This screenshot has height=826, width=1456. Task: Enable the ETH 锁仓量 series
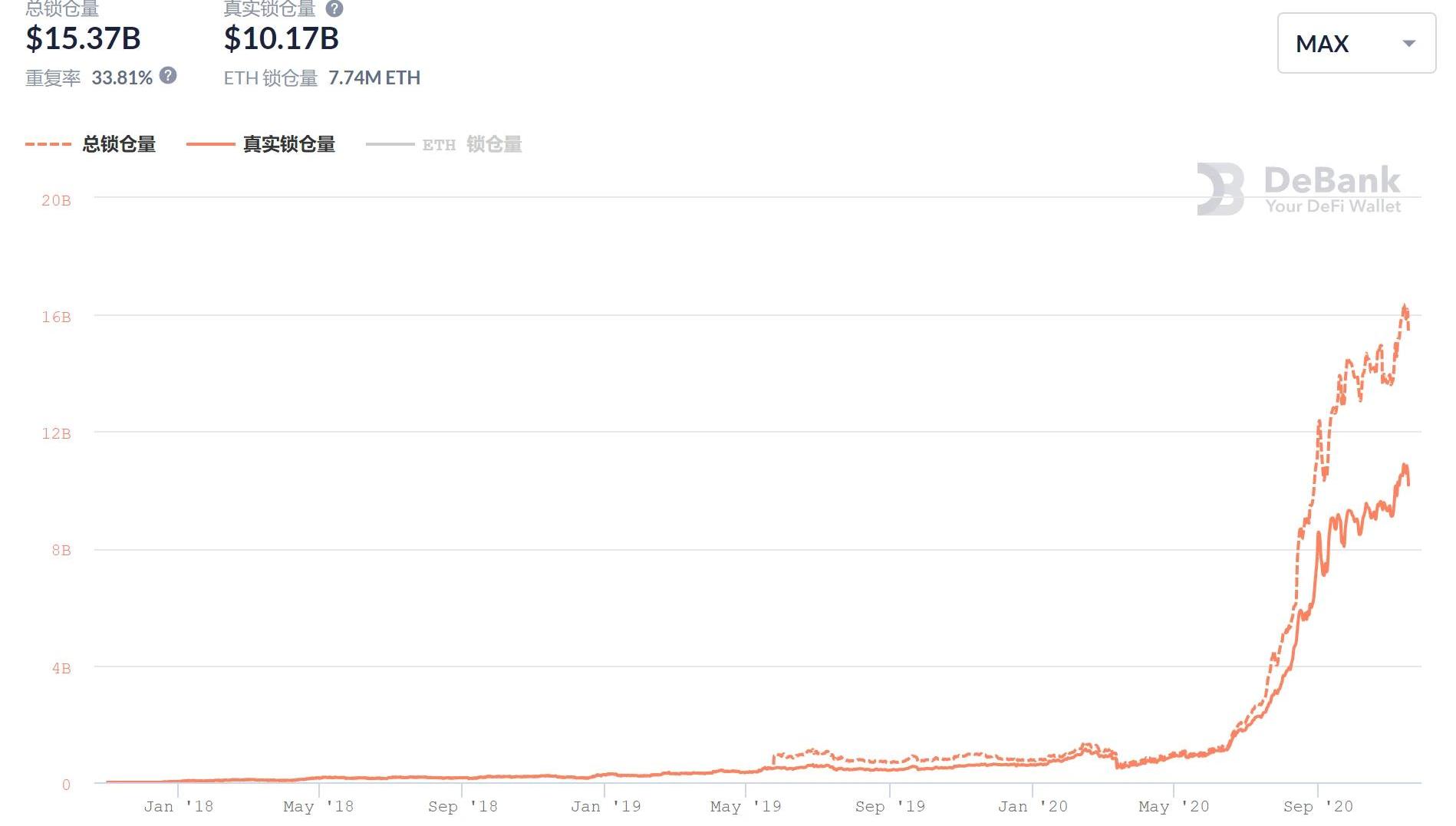coord(471,144)
